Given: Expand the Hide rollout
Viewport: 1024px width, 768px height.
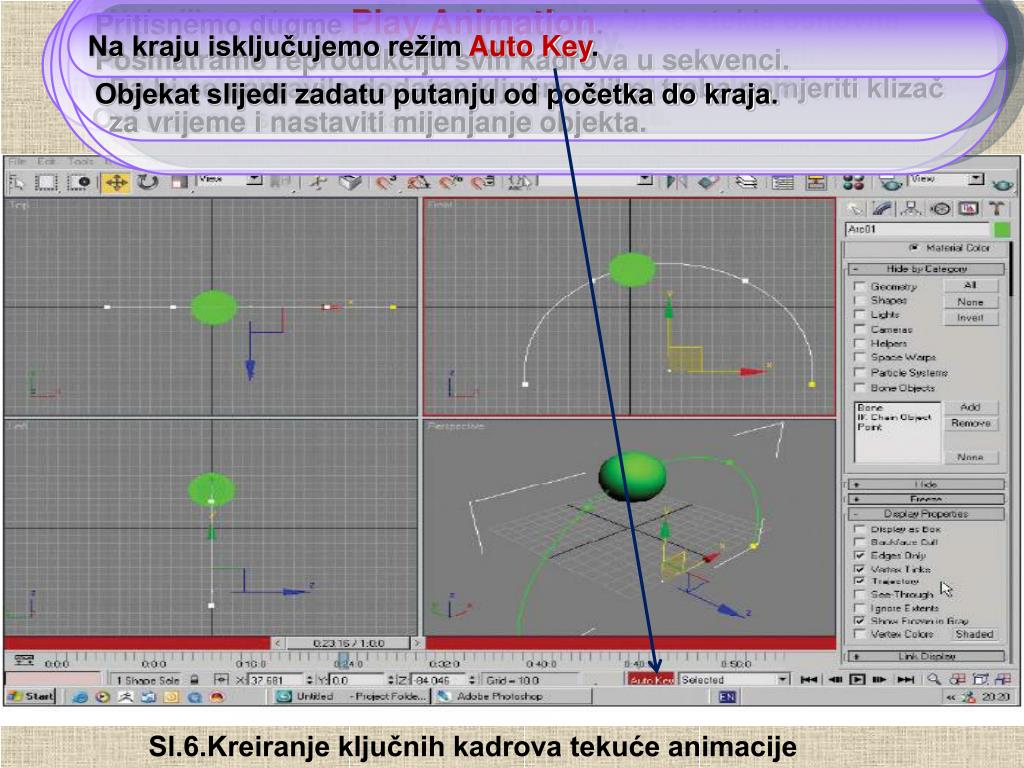Looking at the screenshot, I should (926, 485).
